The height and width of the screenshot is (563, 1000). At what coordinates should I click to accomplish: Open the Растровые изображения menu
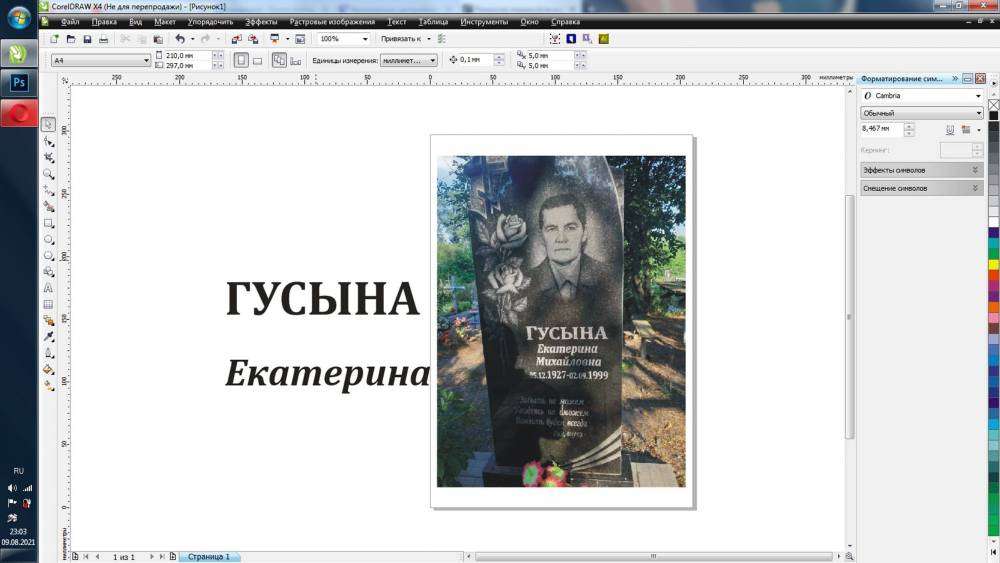pyautogui.click(x=332, y=22)
